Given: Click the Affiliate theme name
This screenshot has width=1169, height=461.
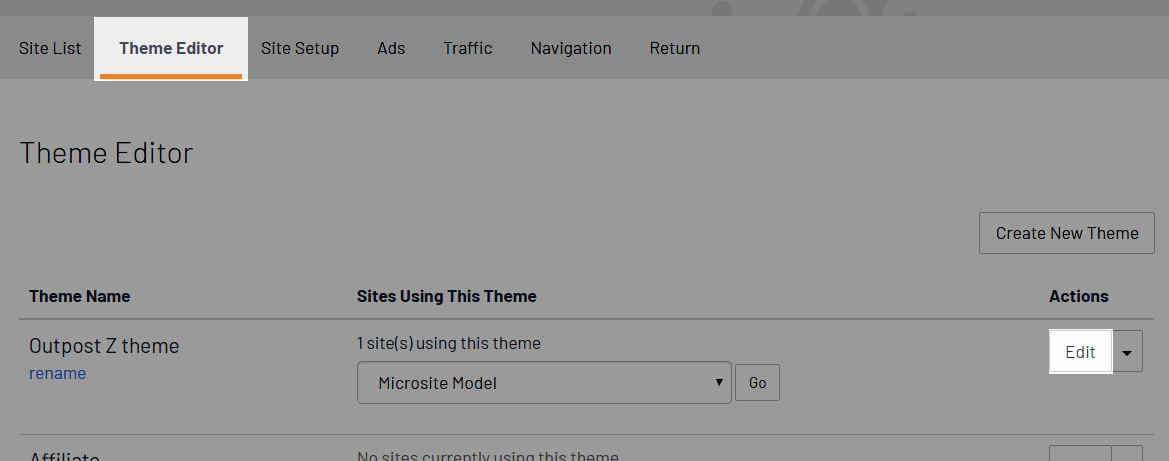Looking at the screenshot, I should point(64,455).
